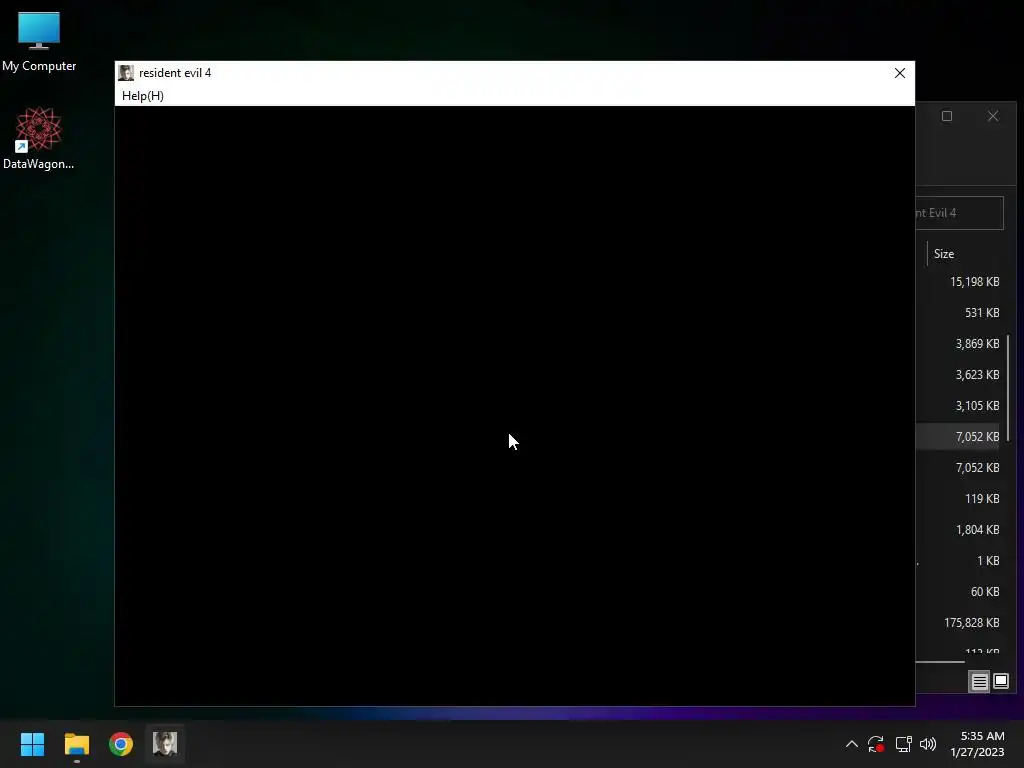This screenshot has height=768, width=1024.
Task: Switch File Explorer to large thumbnails view
Action: [x=1000, y=682]
